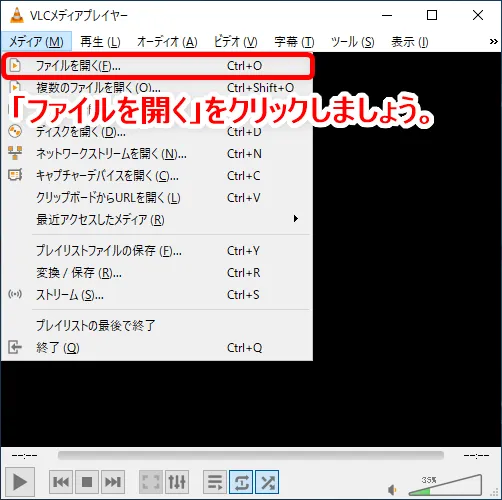Click the VLC cone title icon

tap(17, 15)
